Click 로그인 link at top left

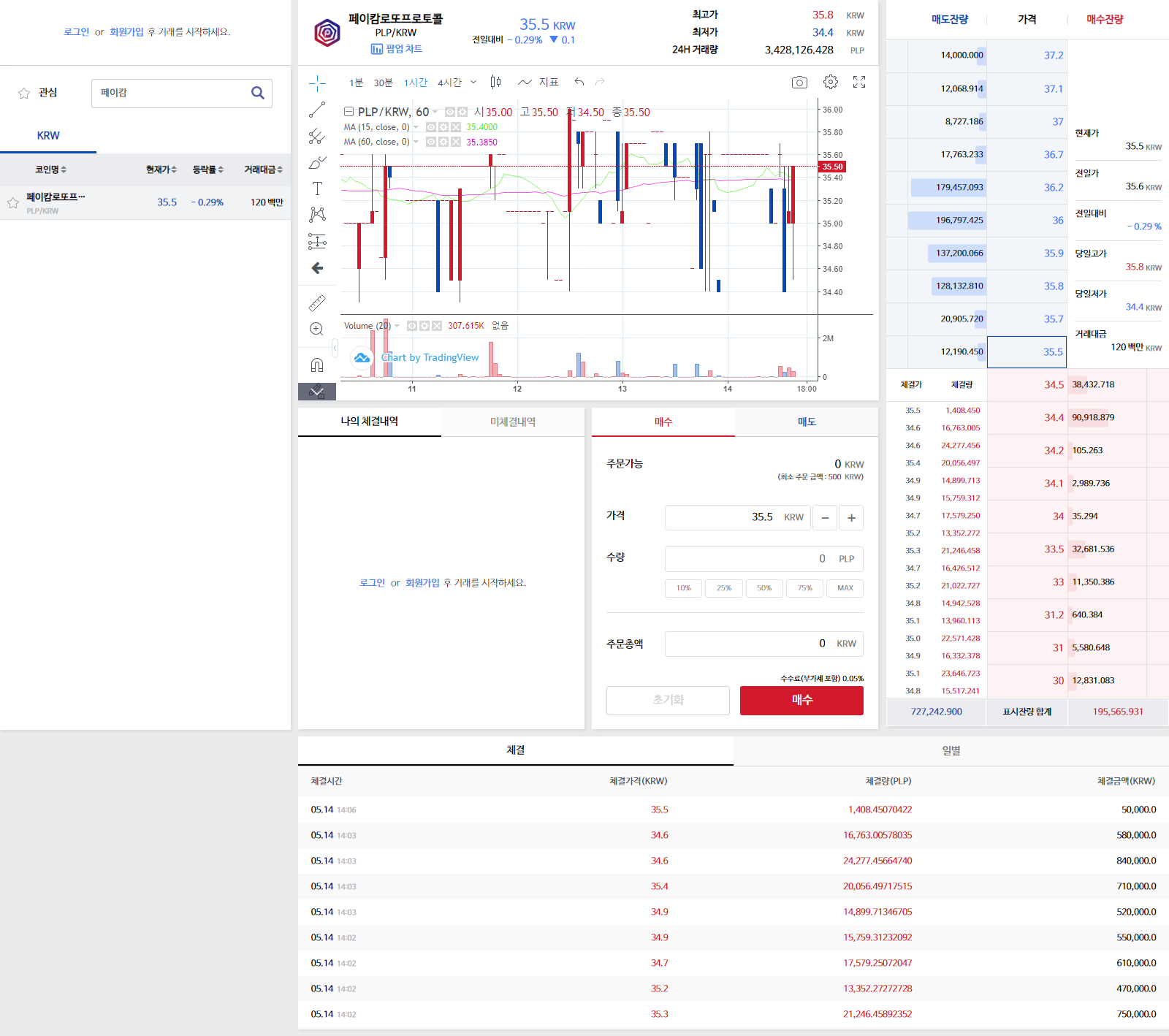coord(76,32)
